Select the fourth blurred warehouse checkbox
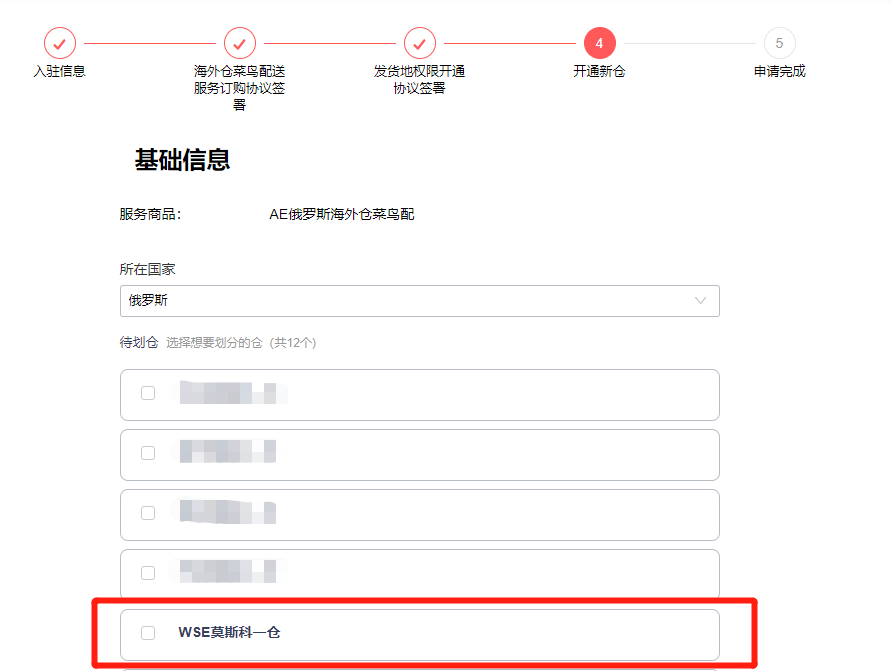Viewport: 892px width, 671px height. (148, 573)
